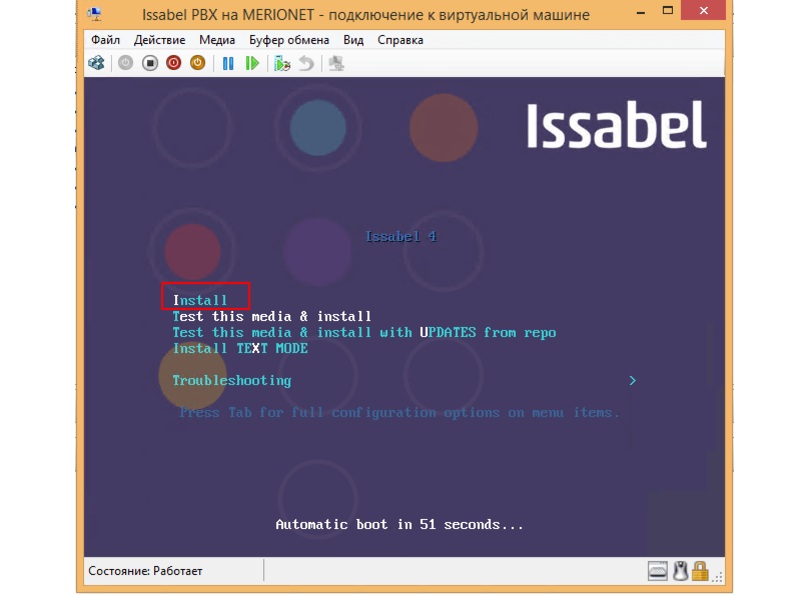Click the orange Save state icon
This screenshot has height=595, width=801.
tap(198, 63)
